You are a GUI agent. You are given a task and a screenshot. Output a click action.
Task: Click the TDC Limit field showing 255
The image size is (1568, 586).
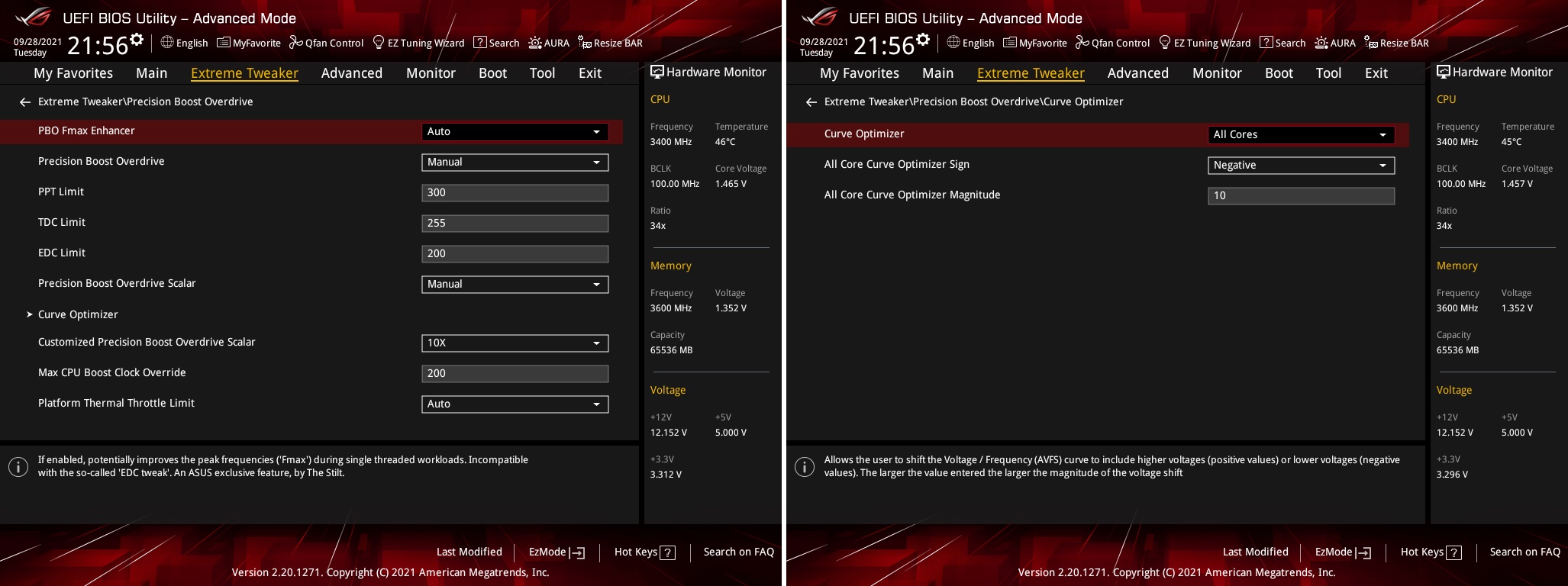click(515, 224)
